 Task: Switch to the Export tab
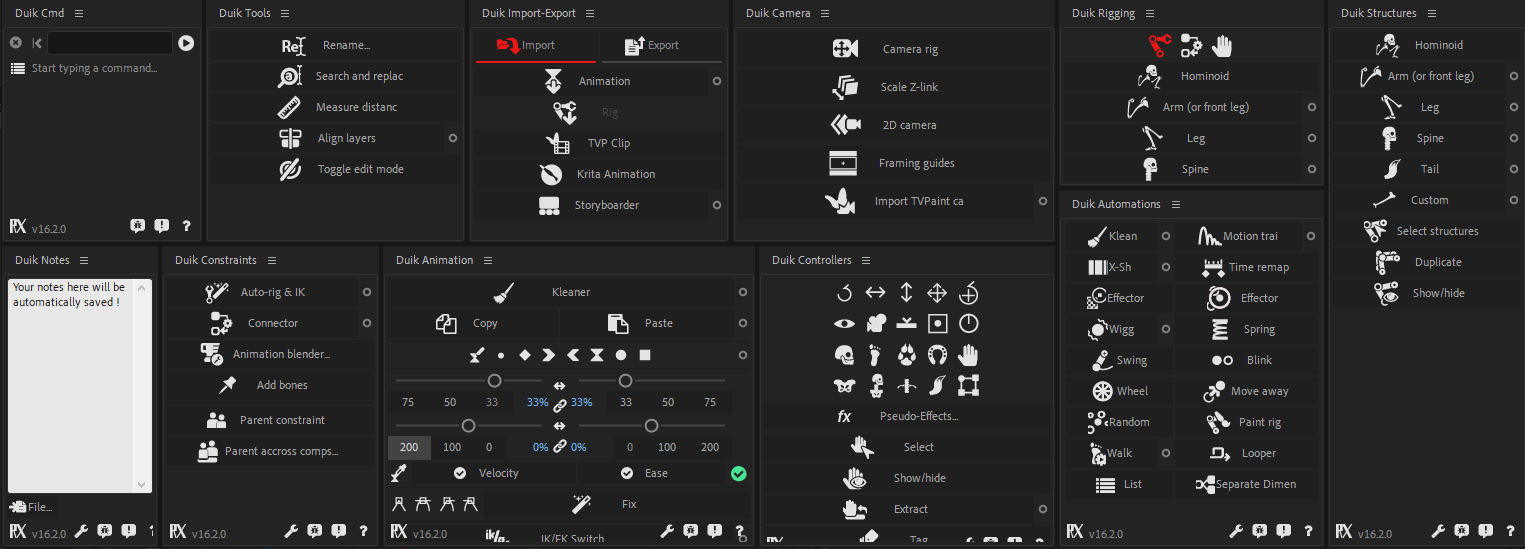(660, 46)
